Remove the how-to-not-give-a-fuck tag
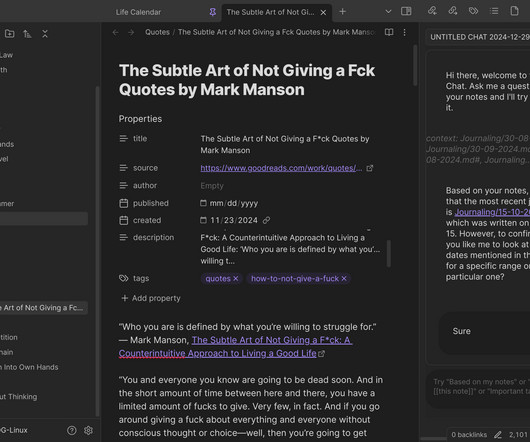The height and width of the screenshot is (442, 530). click(344, 278)
